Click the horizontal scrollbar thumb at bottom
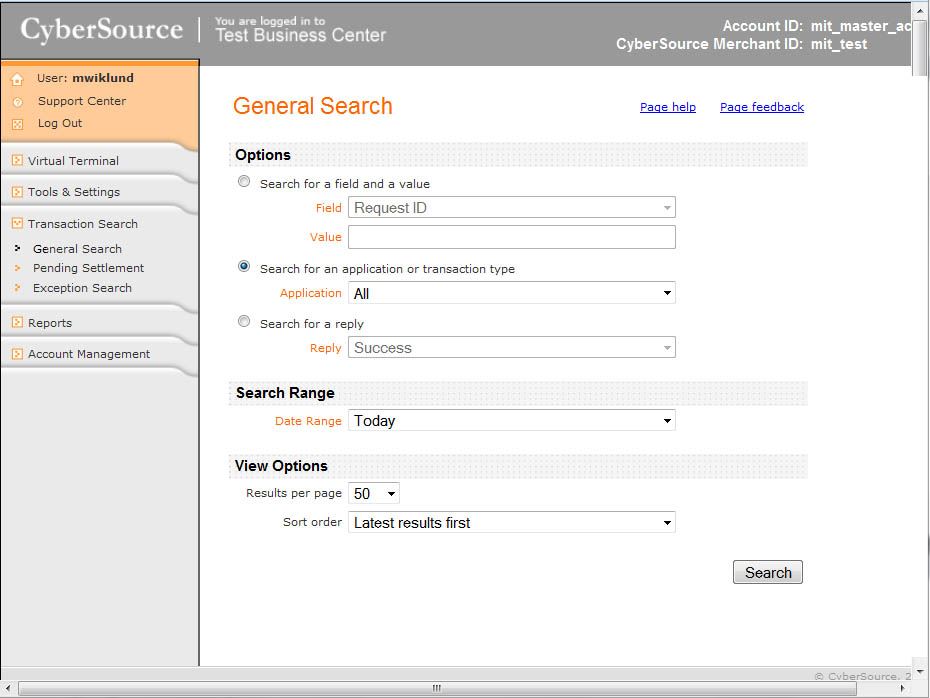The height and width of the screenshot is (698, 930). tap(436, 688)
